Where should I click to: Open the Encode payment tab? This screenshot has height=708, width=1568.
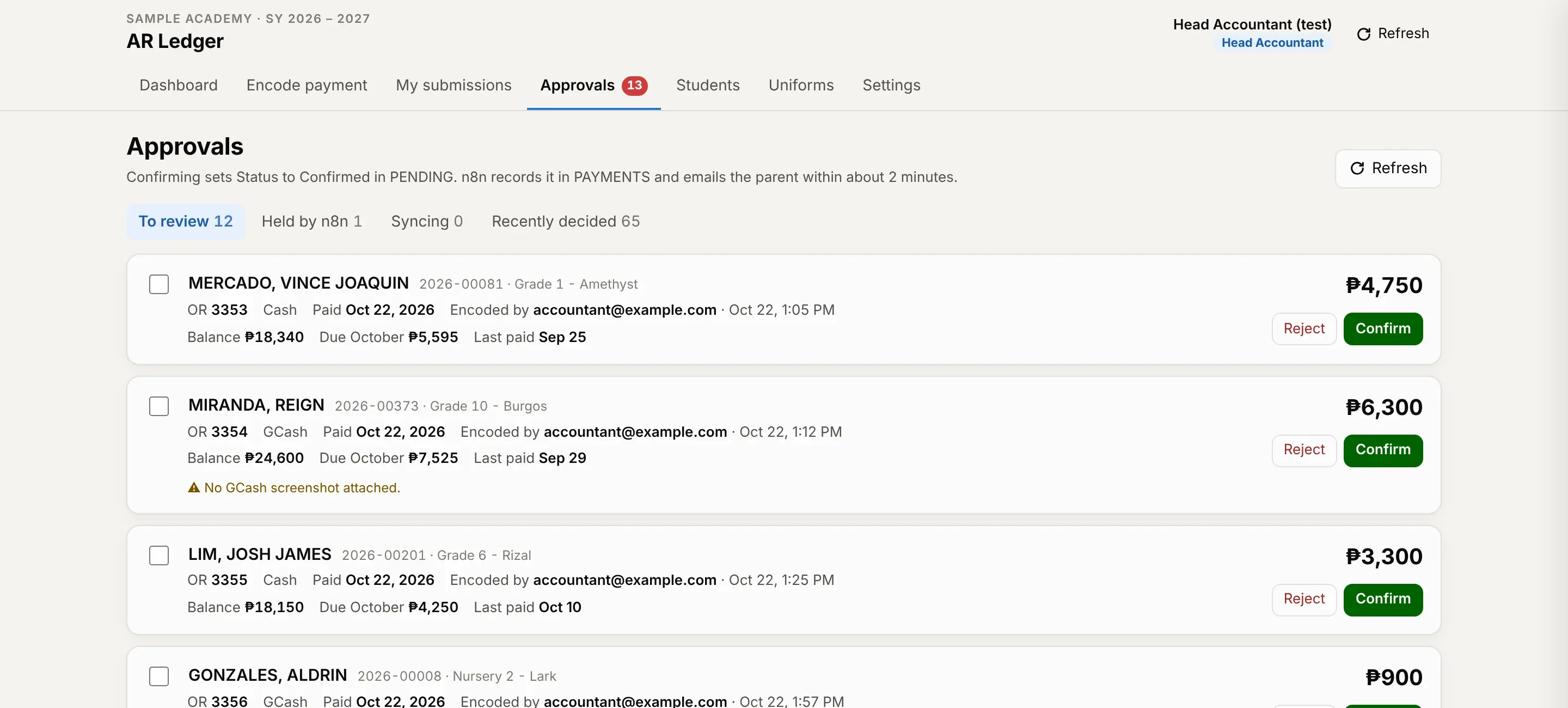307,85
